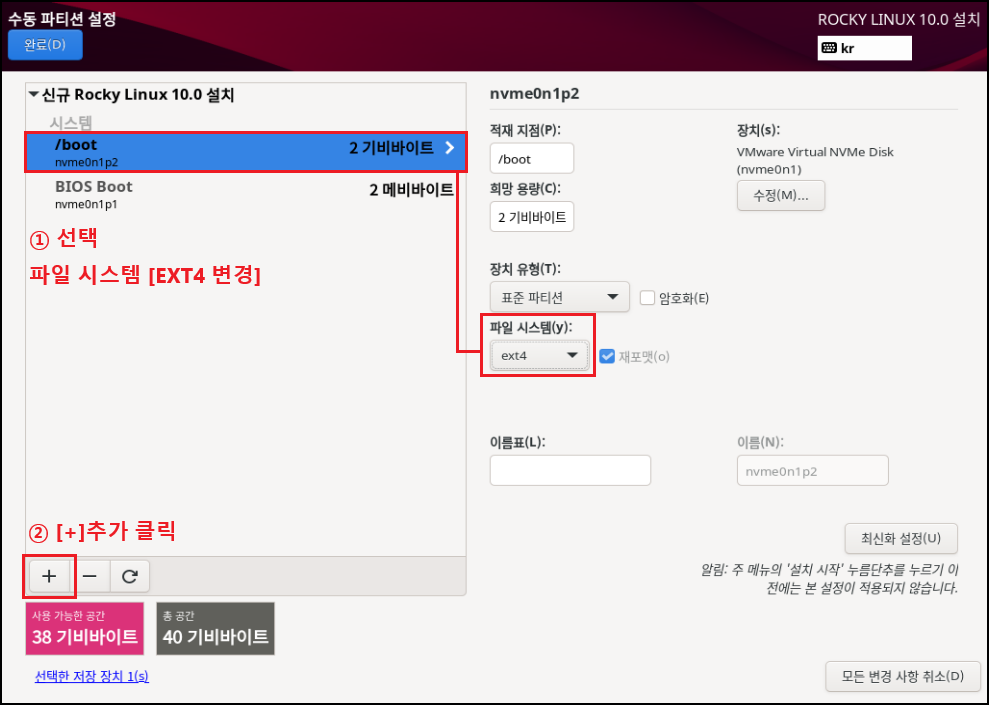Click the VMware Virtual NVMe Disk device text
Screen dimensions: 989x705
tap(815, 160)
